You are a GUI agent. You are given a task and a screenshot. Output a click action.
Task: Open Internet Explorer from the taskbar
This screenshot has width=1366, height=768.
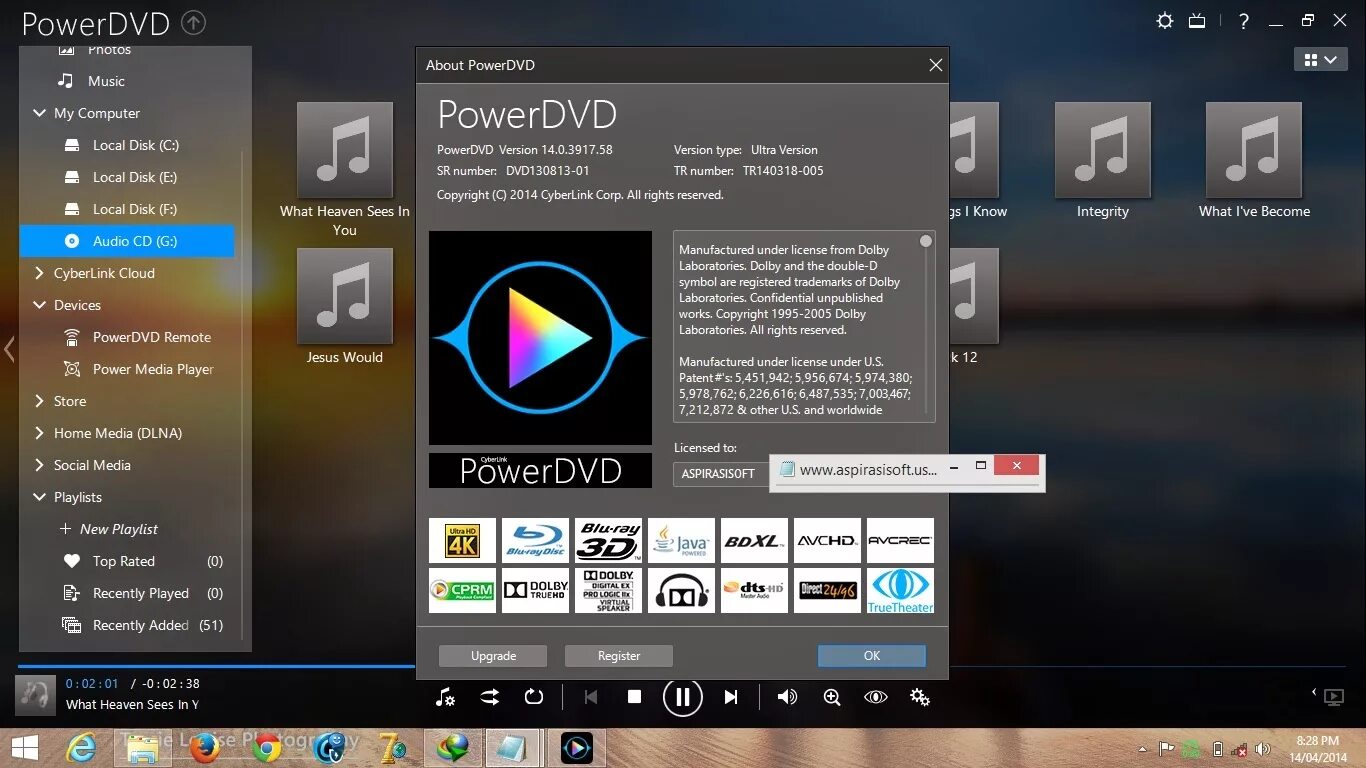(x=81, y=747)
